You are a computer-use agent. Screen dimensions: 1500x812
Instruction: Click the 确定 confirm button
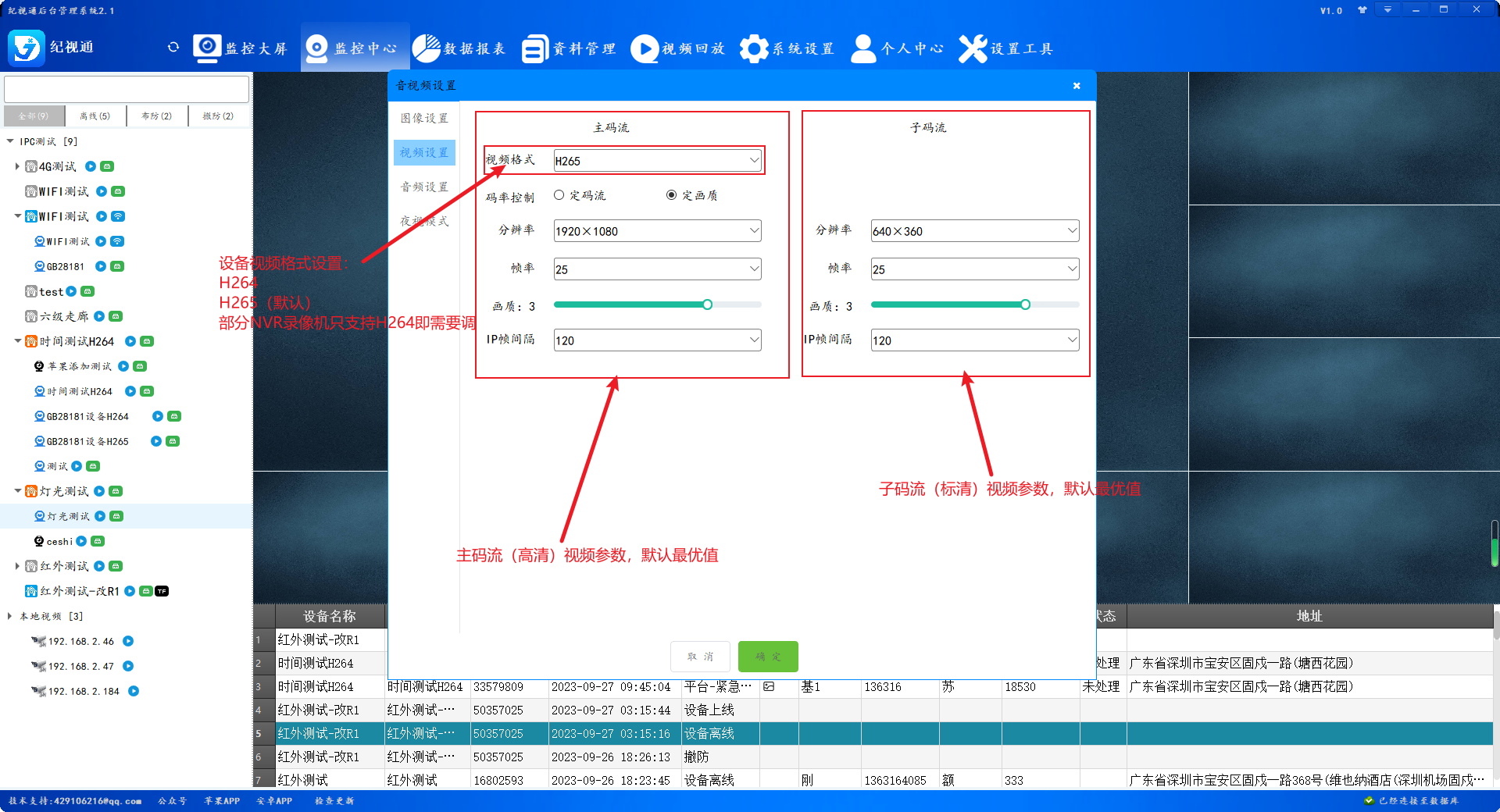tap(767, 657)
